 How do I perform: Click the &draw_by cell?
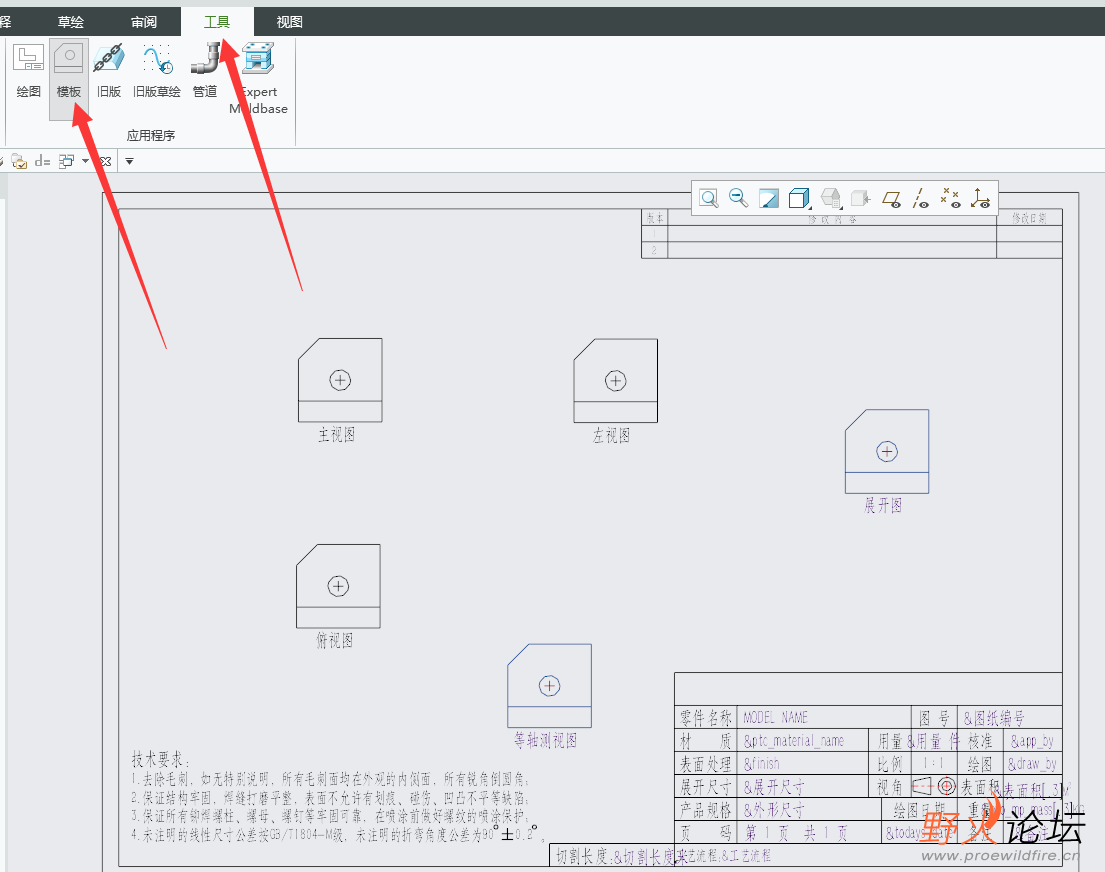click(x=1032, y=764)
